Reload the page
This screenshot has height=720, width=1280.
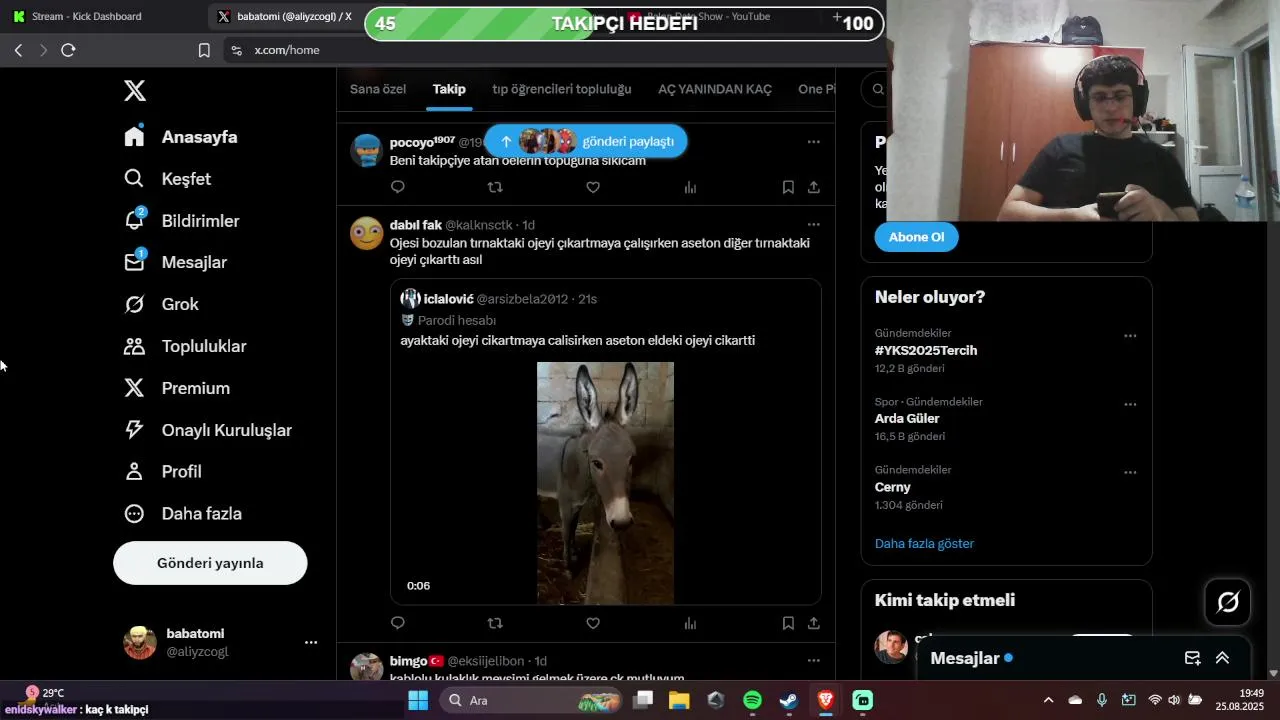[x=68, y=50]
